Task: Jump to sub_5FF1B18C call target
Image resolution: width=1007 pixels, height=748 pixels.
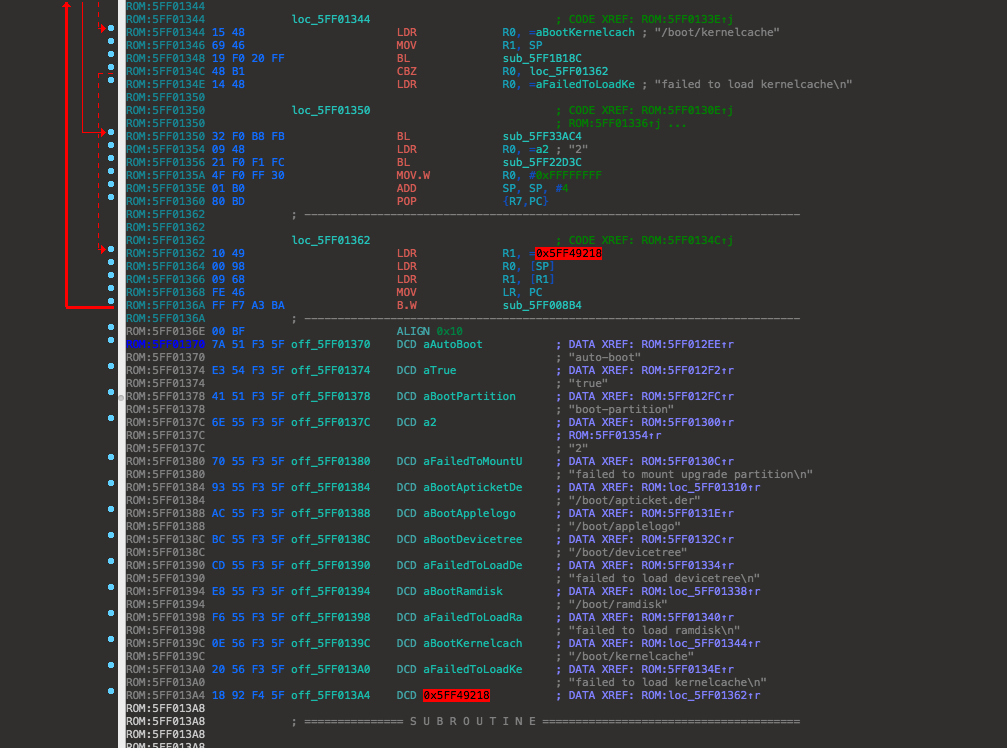Action: (x=541, y=58)
